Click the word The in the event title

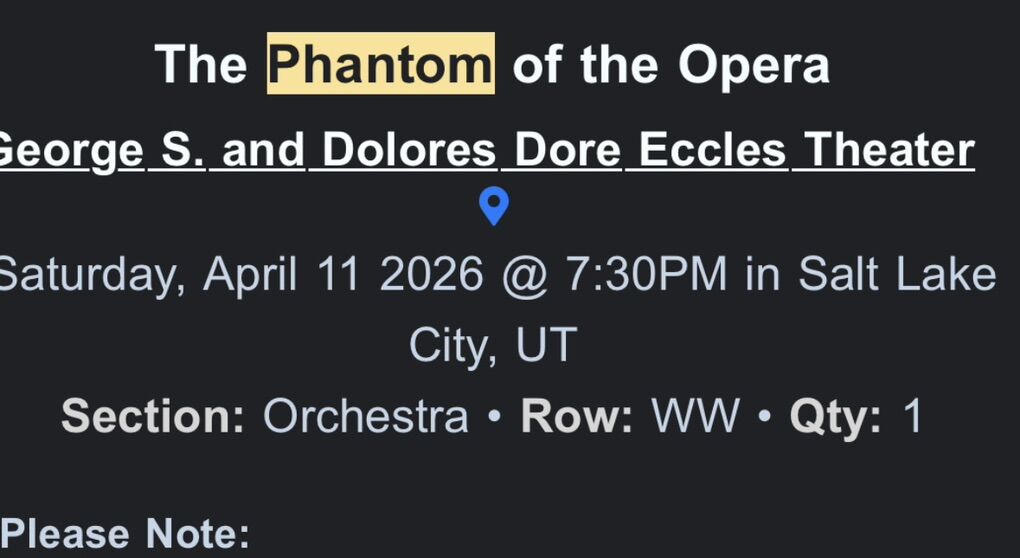coord(201,65)
